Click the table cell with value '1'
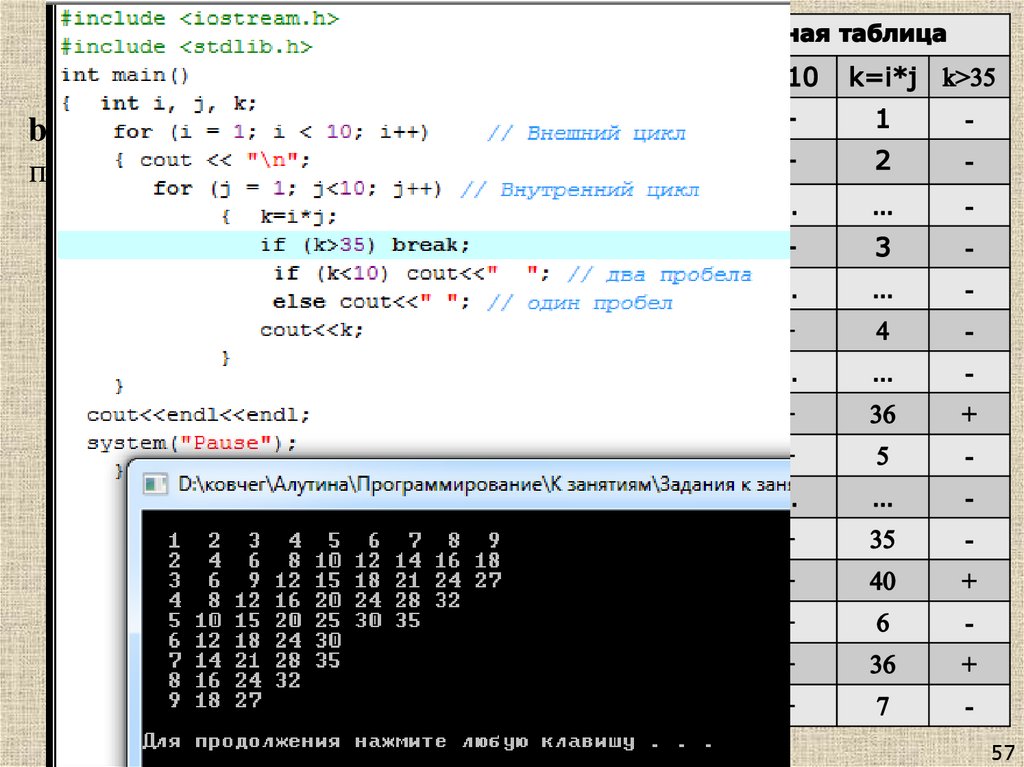The width and height of the screenshot is (1024, 767). tap(883, 119)
